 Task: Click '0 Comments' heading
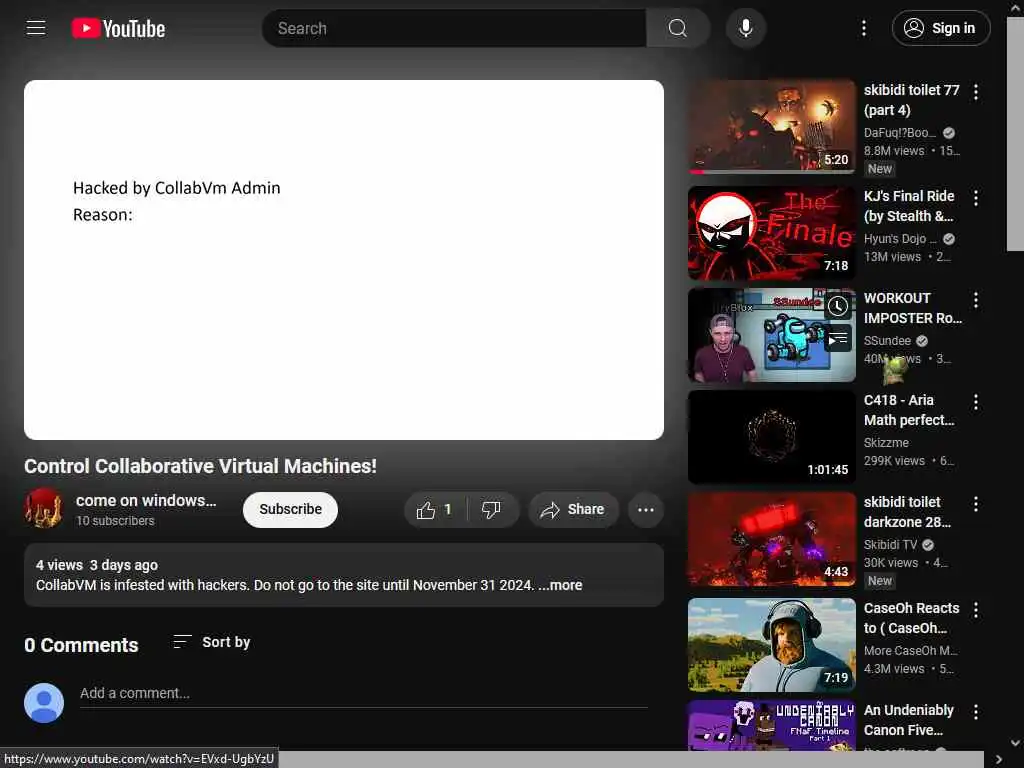pyautogui.click(x=81, y=645)
